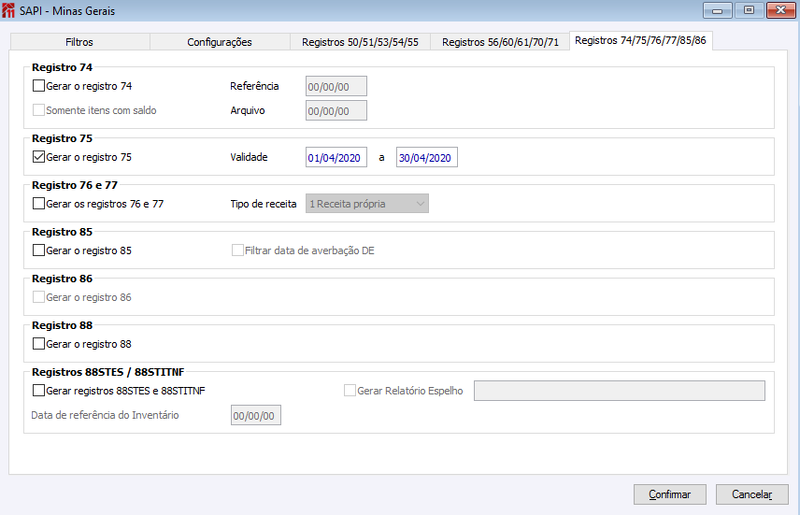The image size is (800, 515).
Task: Check Gerar os registros 76 e 77
Action: tap(39, 204)
